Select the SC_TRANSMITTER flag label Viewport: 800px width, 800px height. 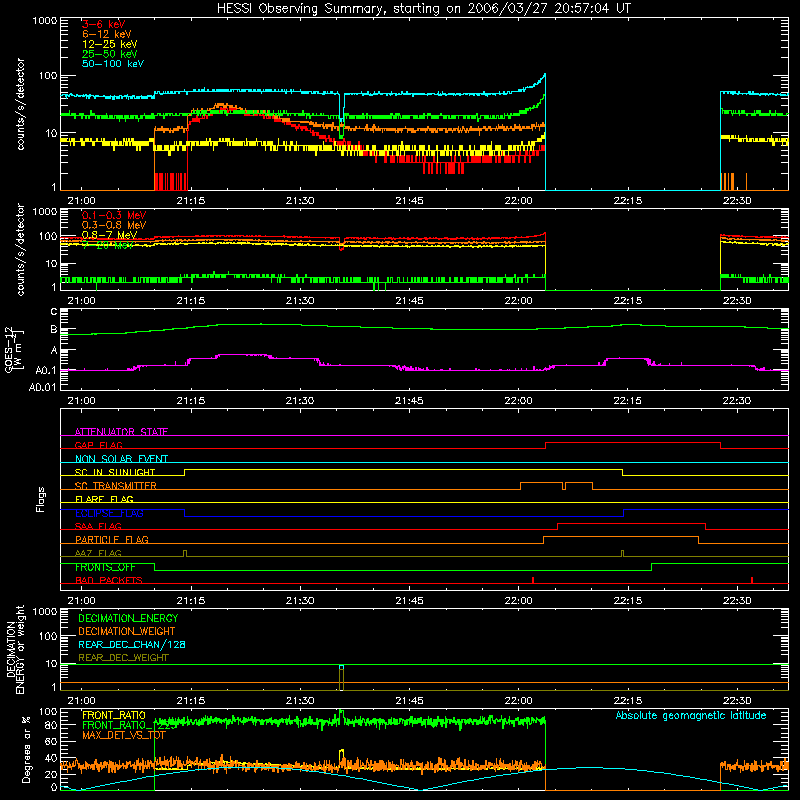coord(116,486)
